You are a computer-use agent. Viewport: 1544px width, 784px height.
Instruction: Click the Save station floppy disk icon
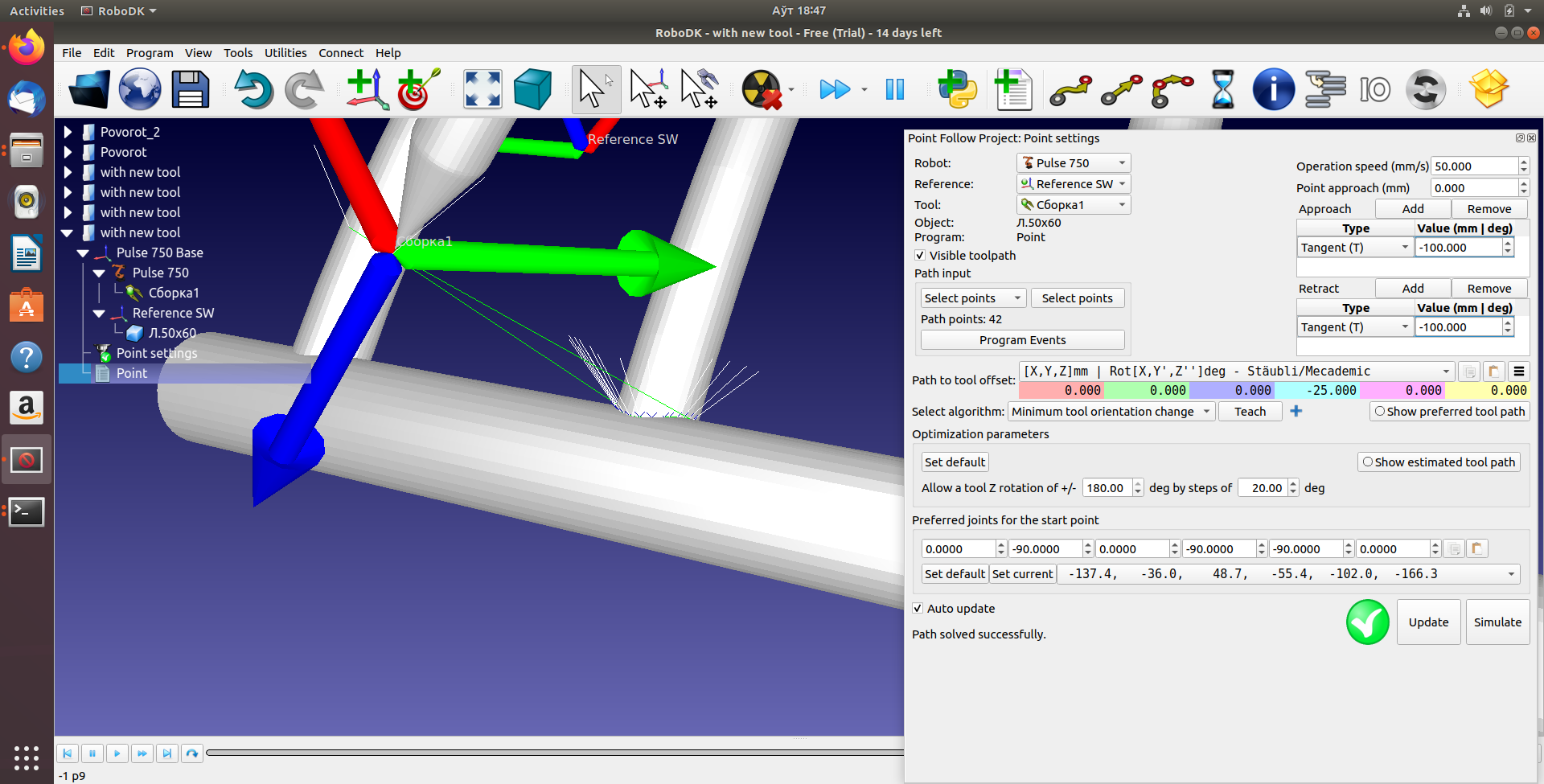190,89
